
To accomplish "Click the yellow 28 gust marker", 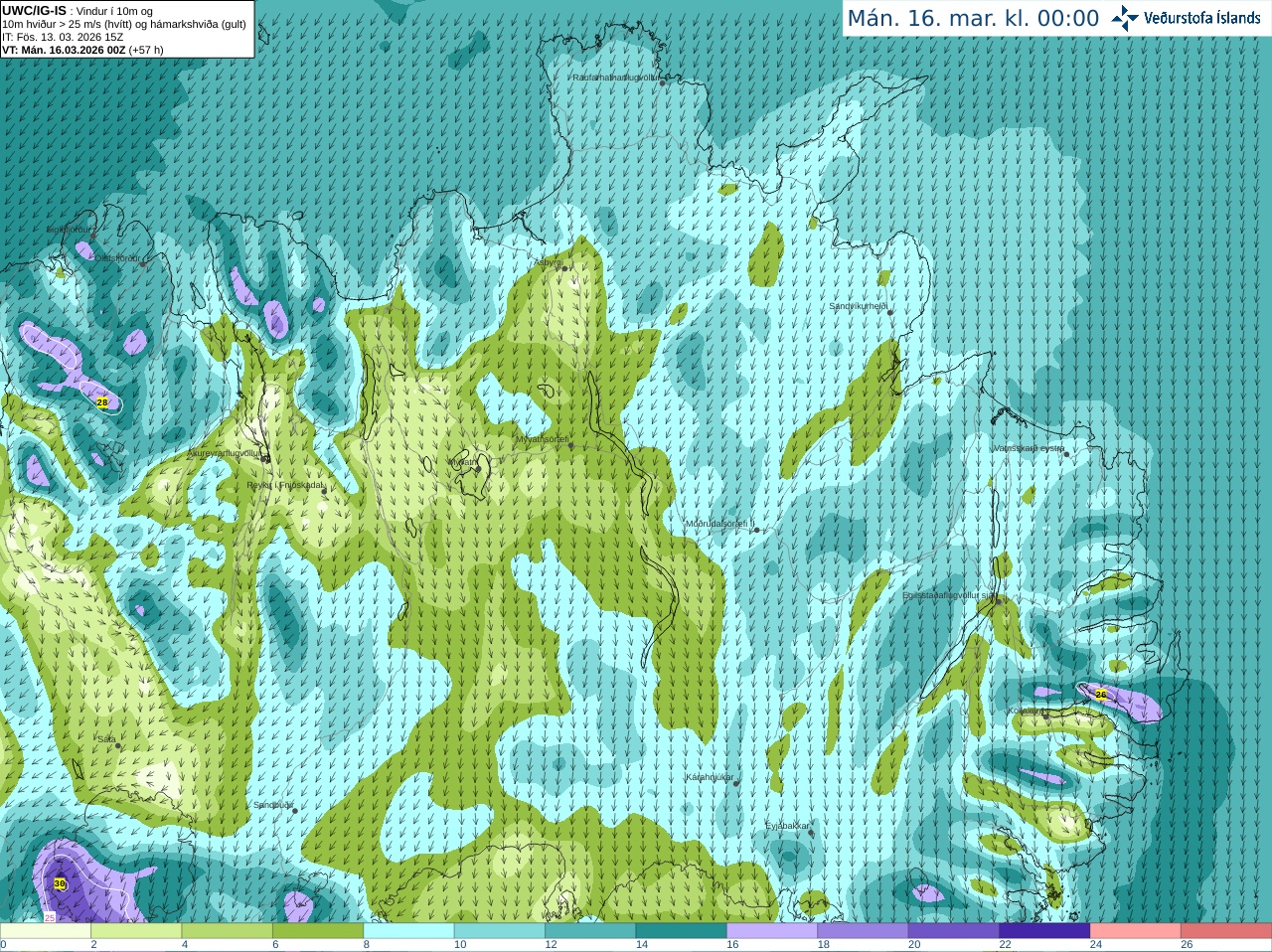I will click(101, 402).
